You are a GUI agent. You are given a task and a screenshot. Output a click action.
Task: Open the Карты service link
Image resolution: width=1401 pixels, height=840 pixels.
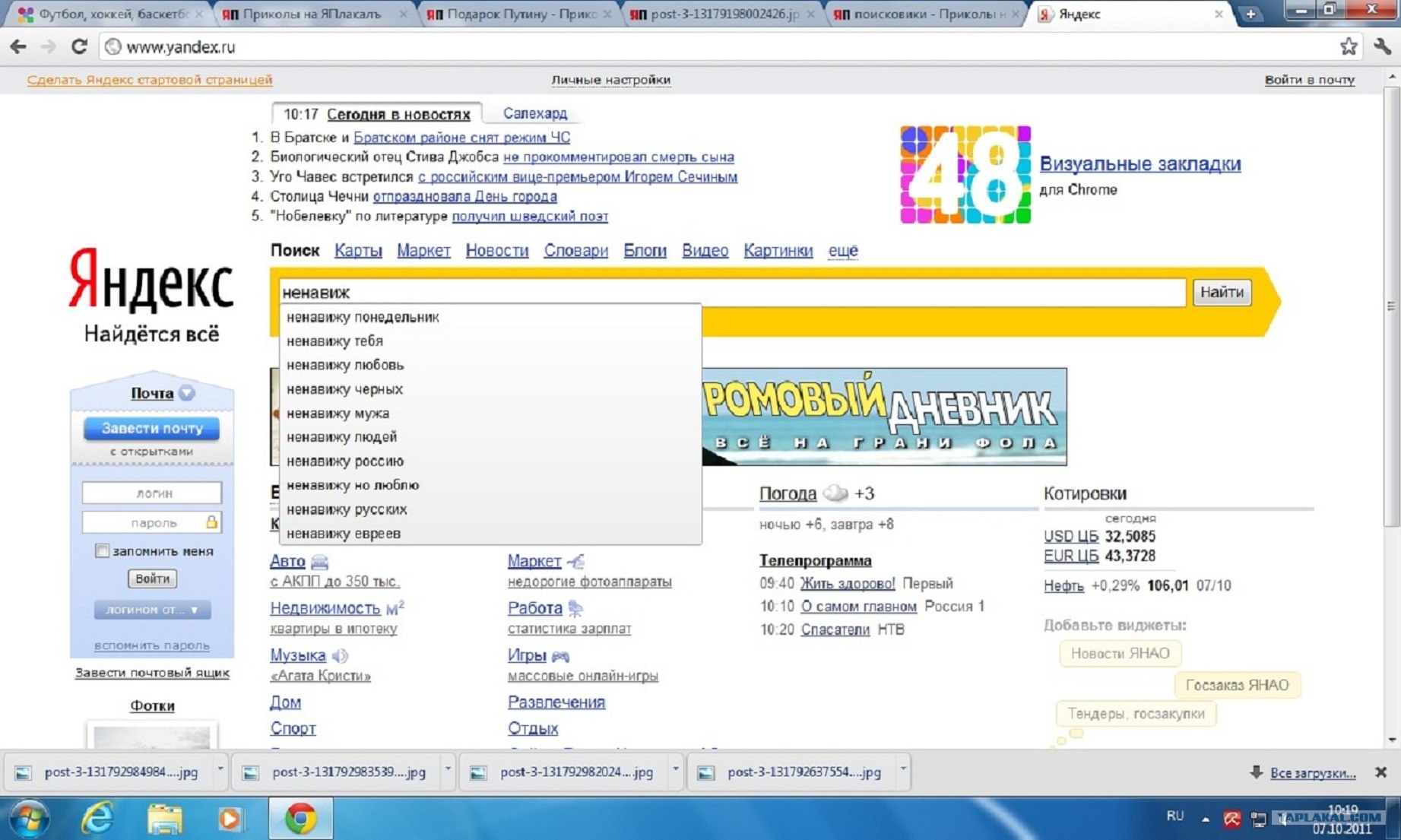(x=358, y=251)
